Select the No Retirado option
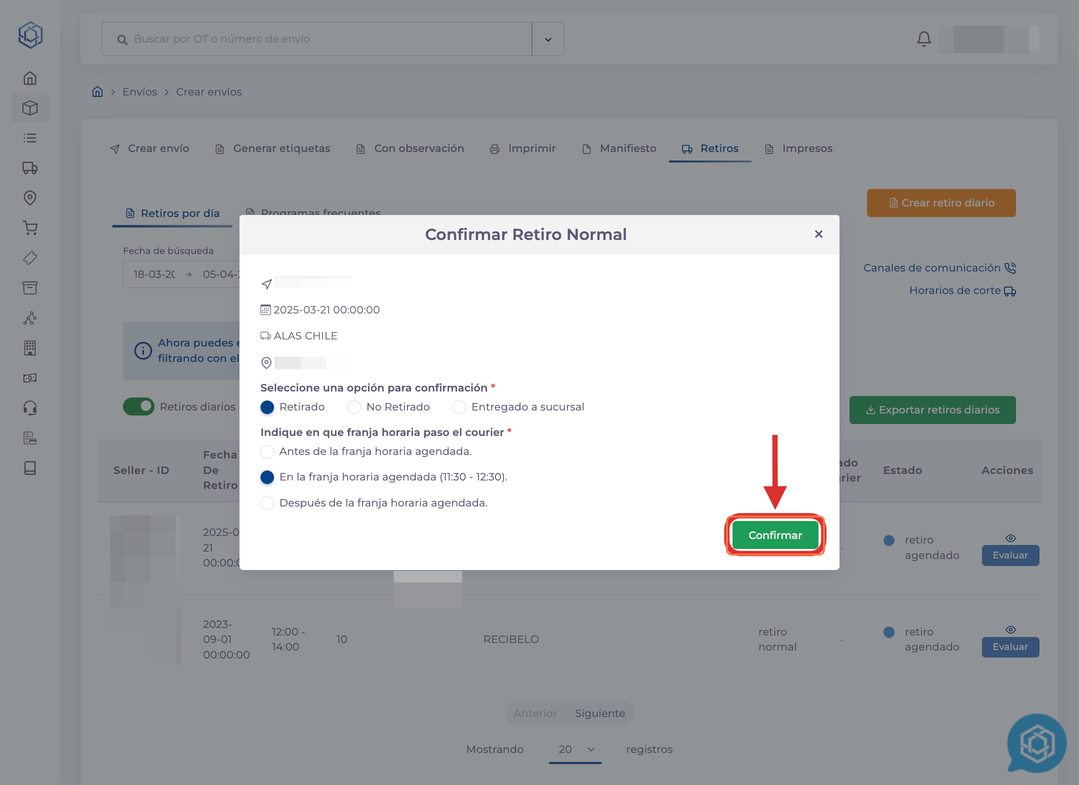The height and width of the screenshot is (785, 1079). tap(354, 407)
